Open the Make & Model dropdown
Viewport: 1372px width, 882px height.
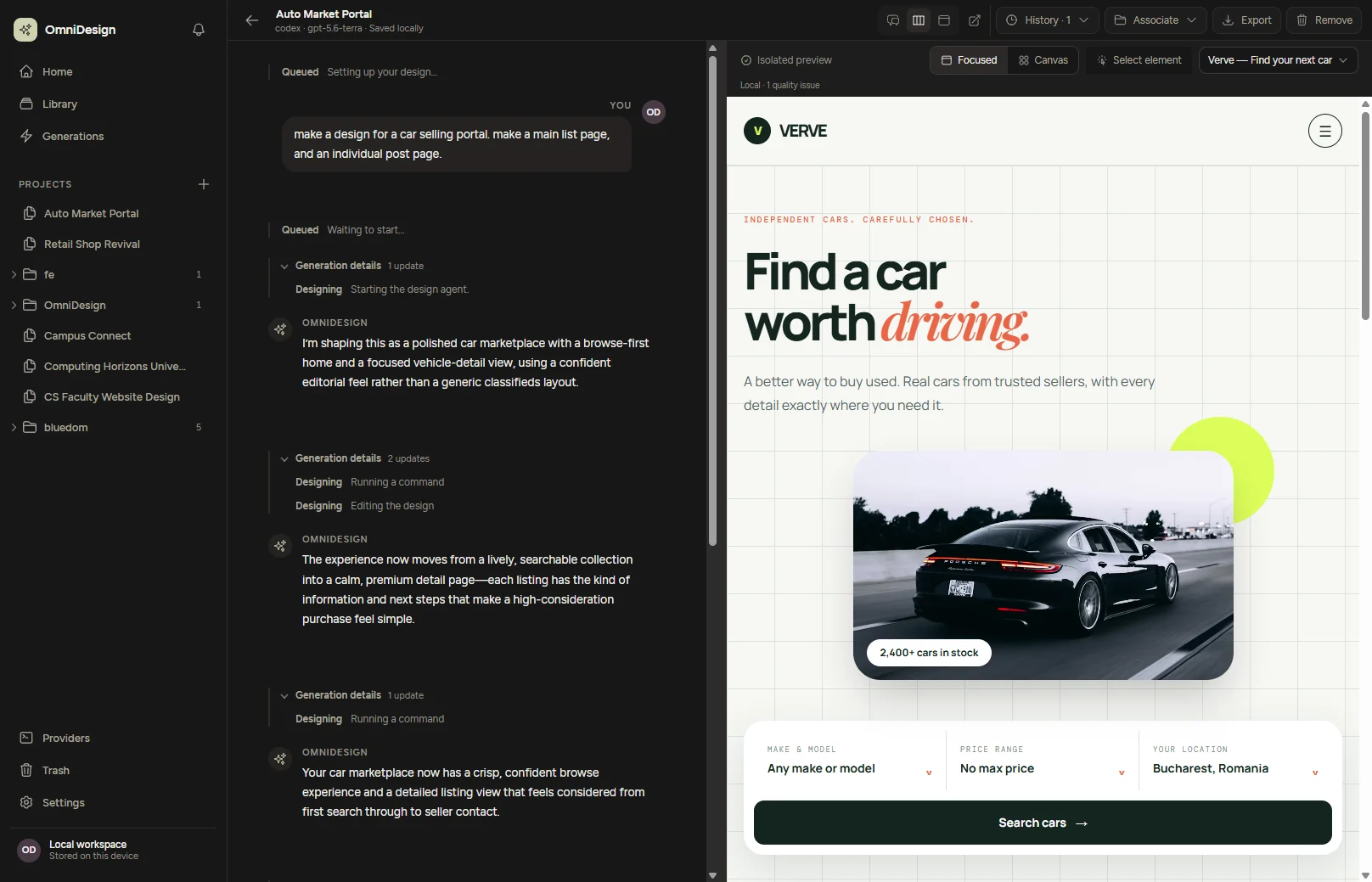pos(850,761)
